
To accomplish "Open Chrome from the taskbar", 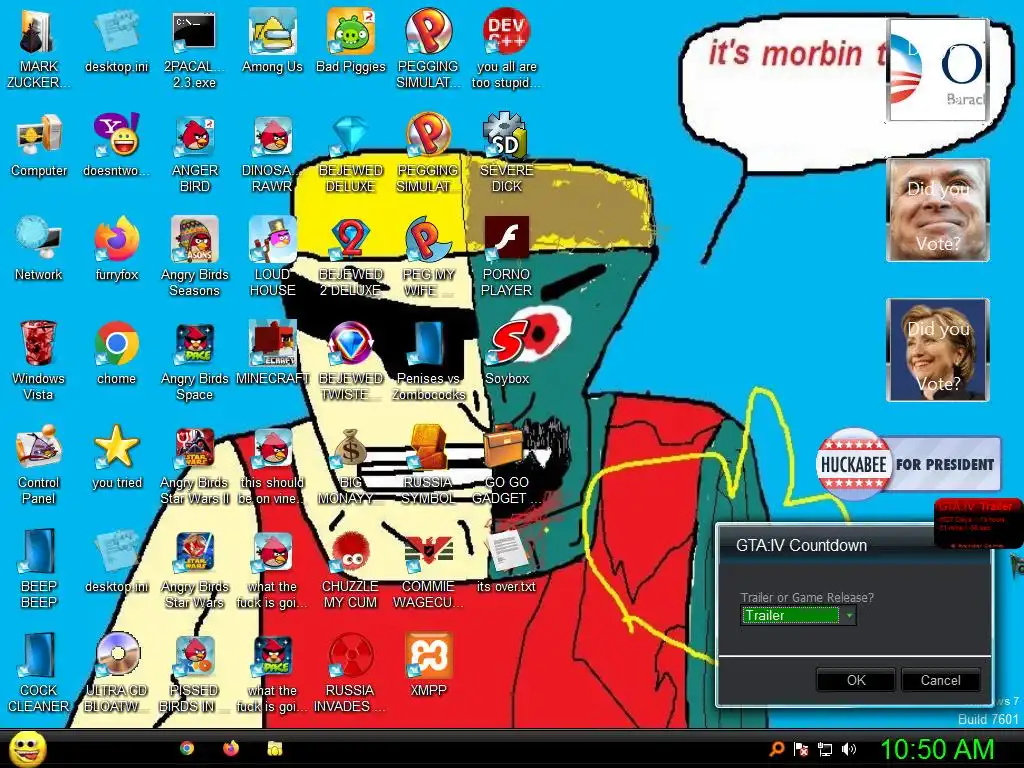I will (x=187, y=748).
